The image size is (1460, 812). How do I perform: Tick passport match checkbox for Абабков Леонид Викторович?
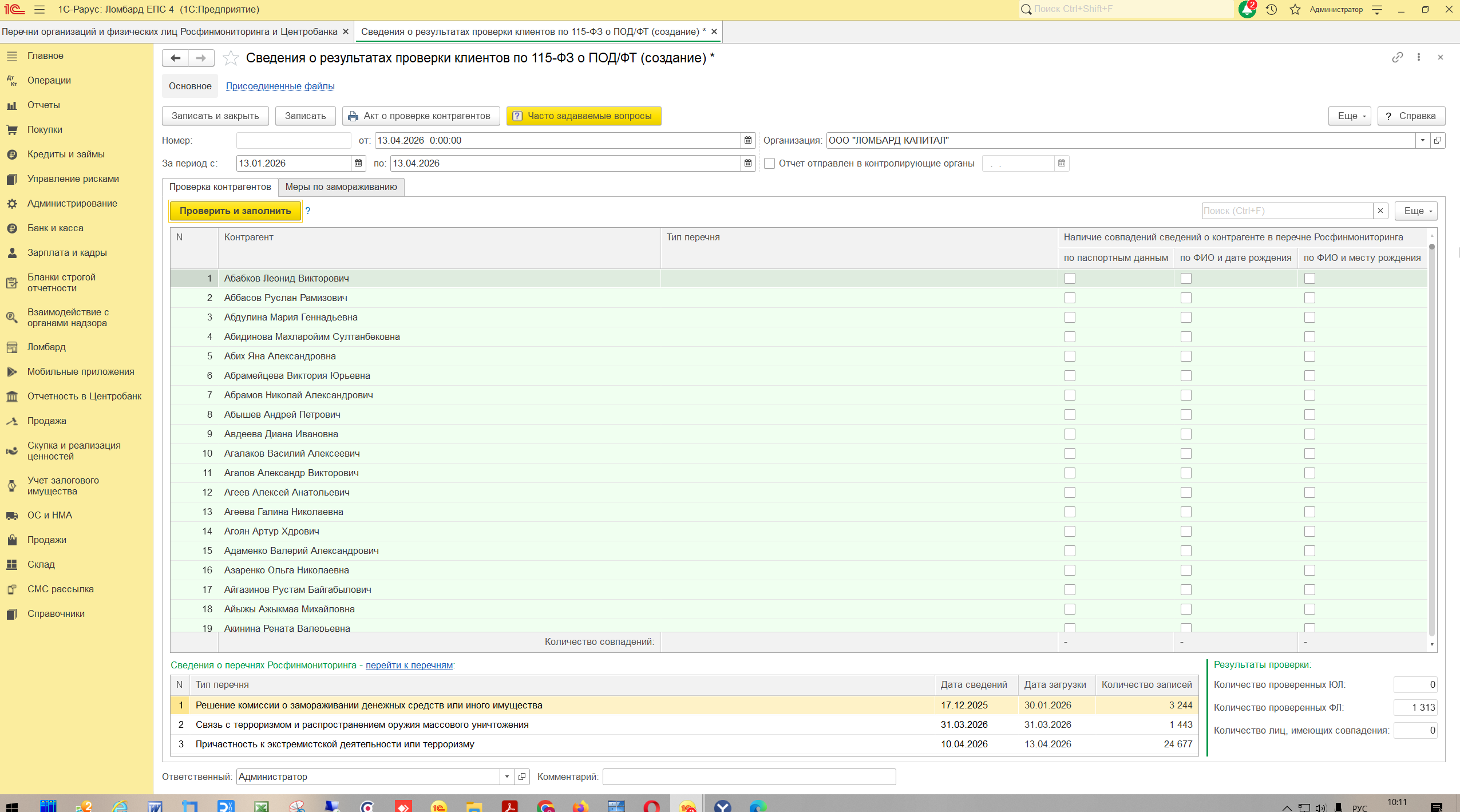[x=1070, y=278]
